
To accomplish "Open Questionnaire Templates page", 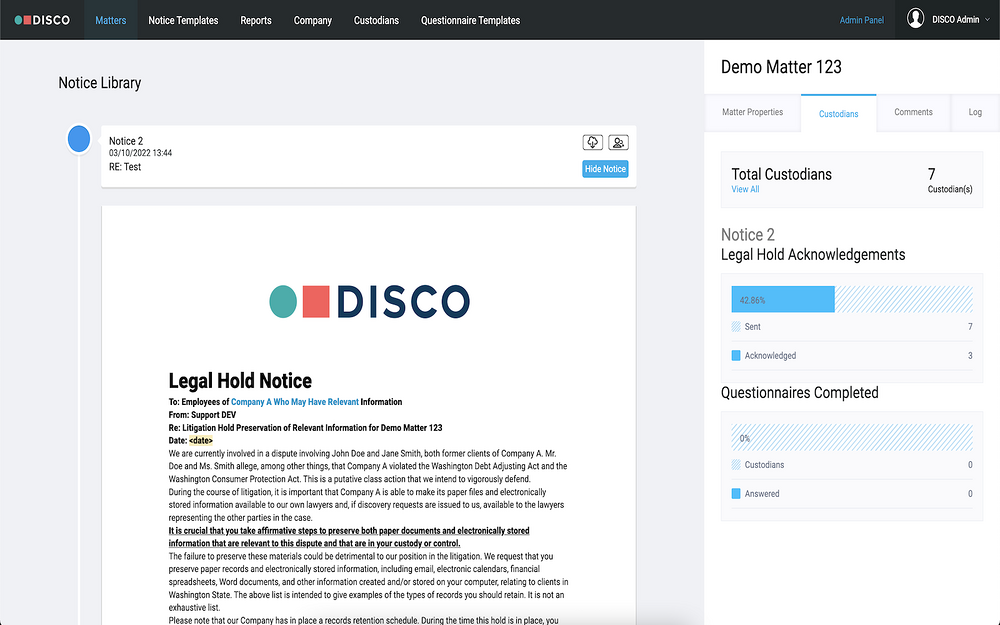I will (x=470, y=20).
